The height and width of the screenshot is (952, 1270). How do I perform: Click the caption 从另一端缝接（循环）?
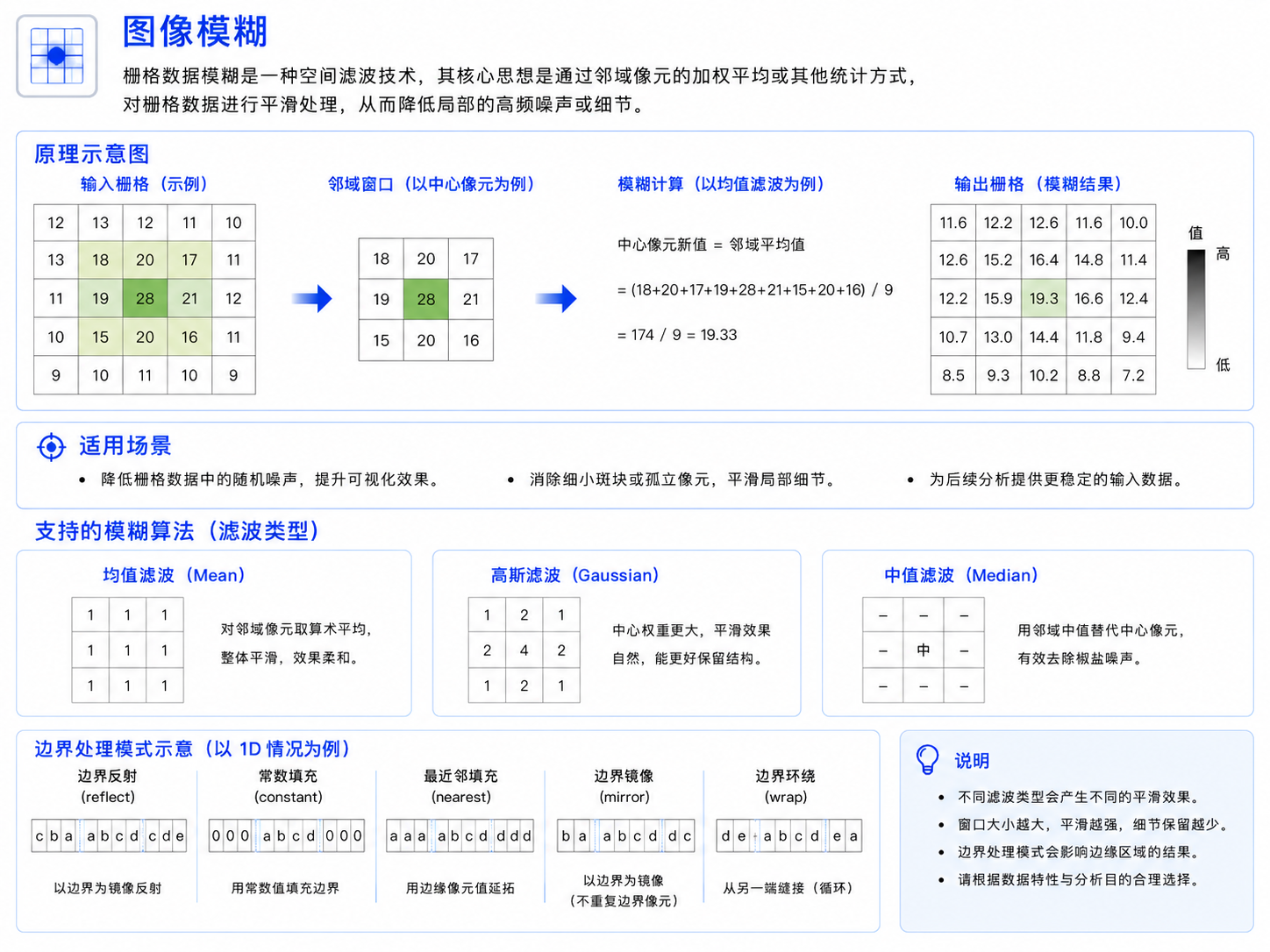[x=788, y=888]
